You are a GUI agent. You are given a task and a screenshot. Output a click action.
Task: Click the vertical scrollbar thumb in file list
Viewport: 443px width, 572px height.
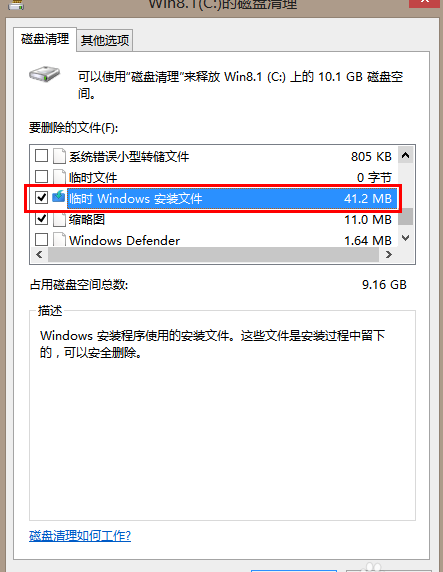(405, 217)
